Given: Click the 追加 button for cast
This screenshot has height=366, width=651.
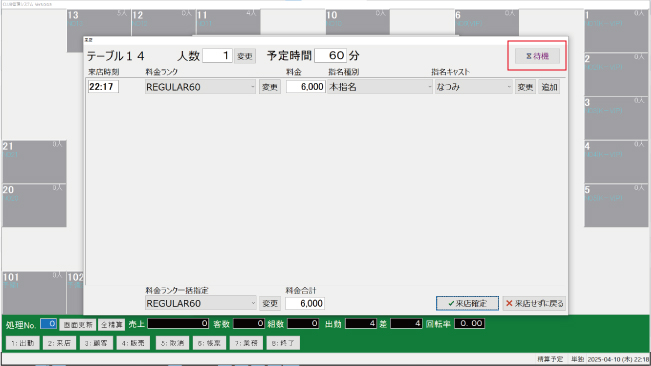Looking at the screenshot, I should click(549, 87).
